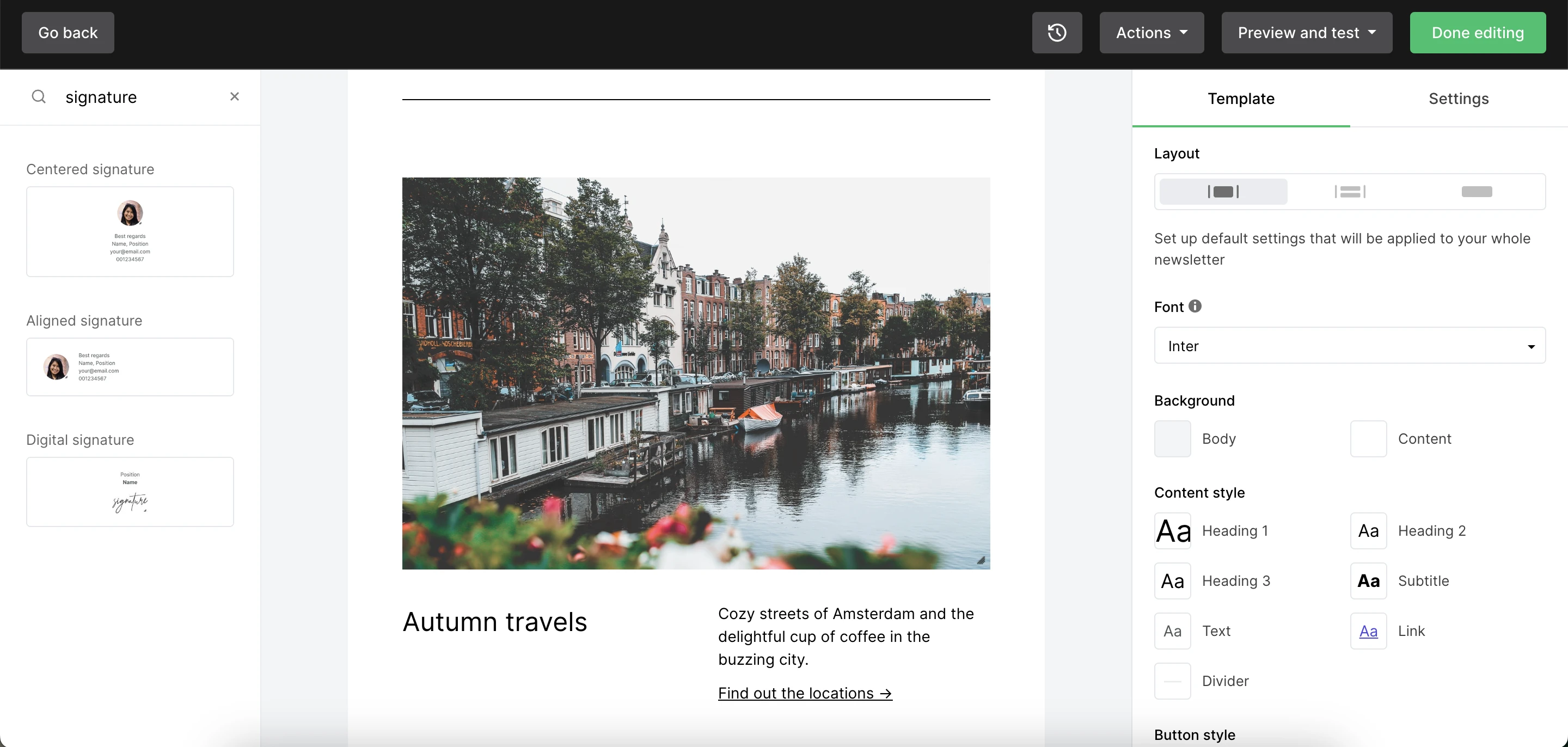Open version history clock icon

pos(1057,33)
